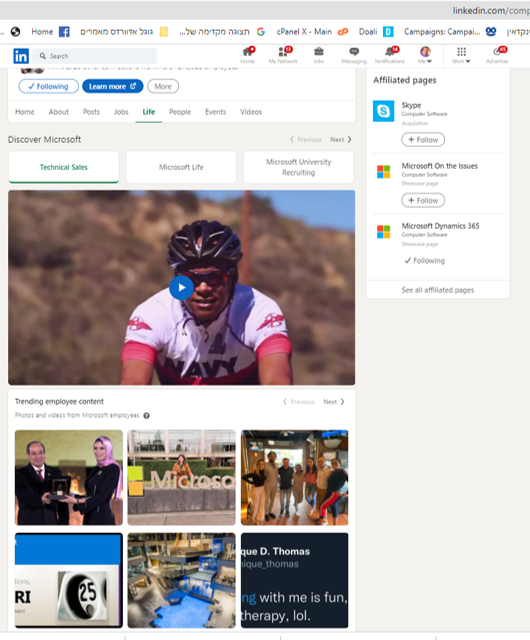
Task: Click the Facebook bookmark icon
Action: click(64, 32)
